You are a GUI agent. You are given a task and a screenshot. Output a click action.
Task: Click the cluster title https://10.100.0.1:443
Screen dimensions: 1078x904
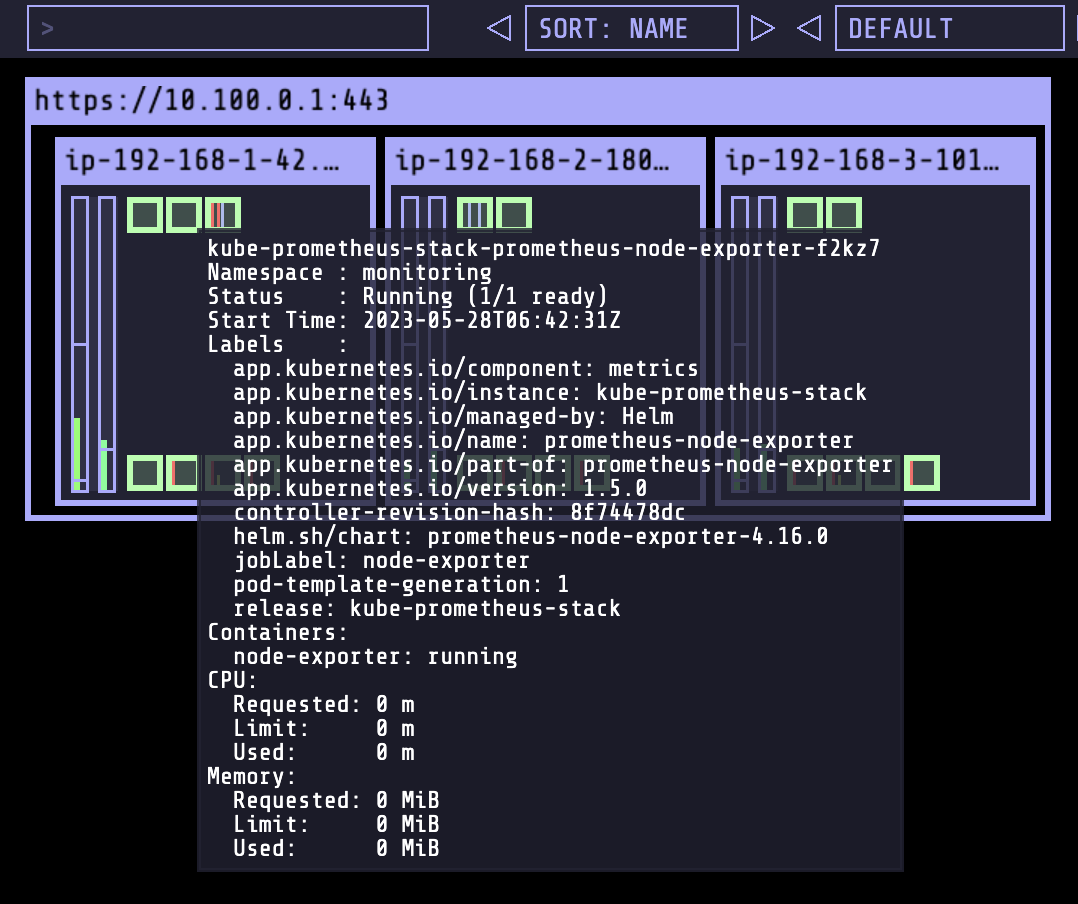(x=212, y=100)
